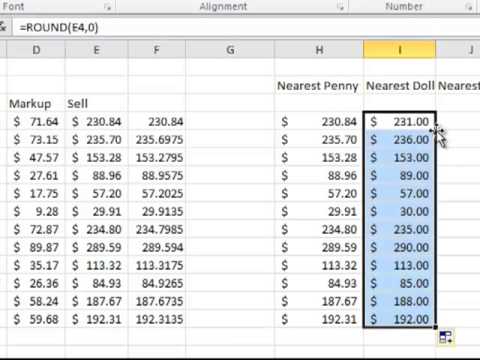Select Markup cell $ 17.75
Image resolution: width=480 pixels, height=360 pixels.
[x=36, y=194]
